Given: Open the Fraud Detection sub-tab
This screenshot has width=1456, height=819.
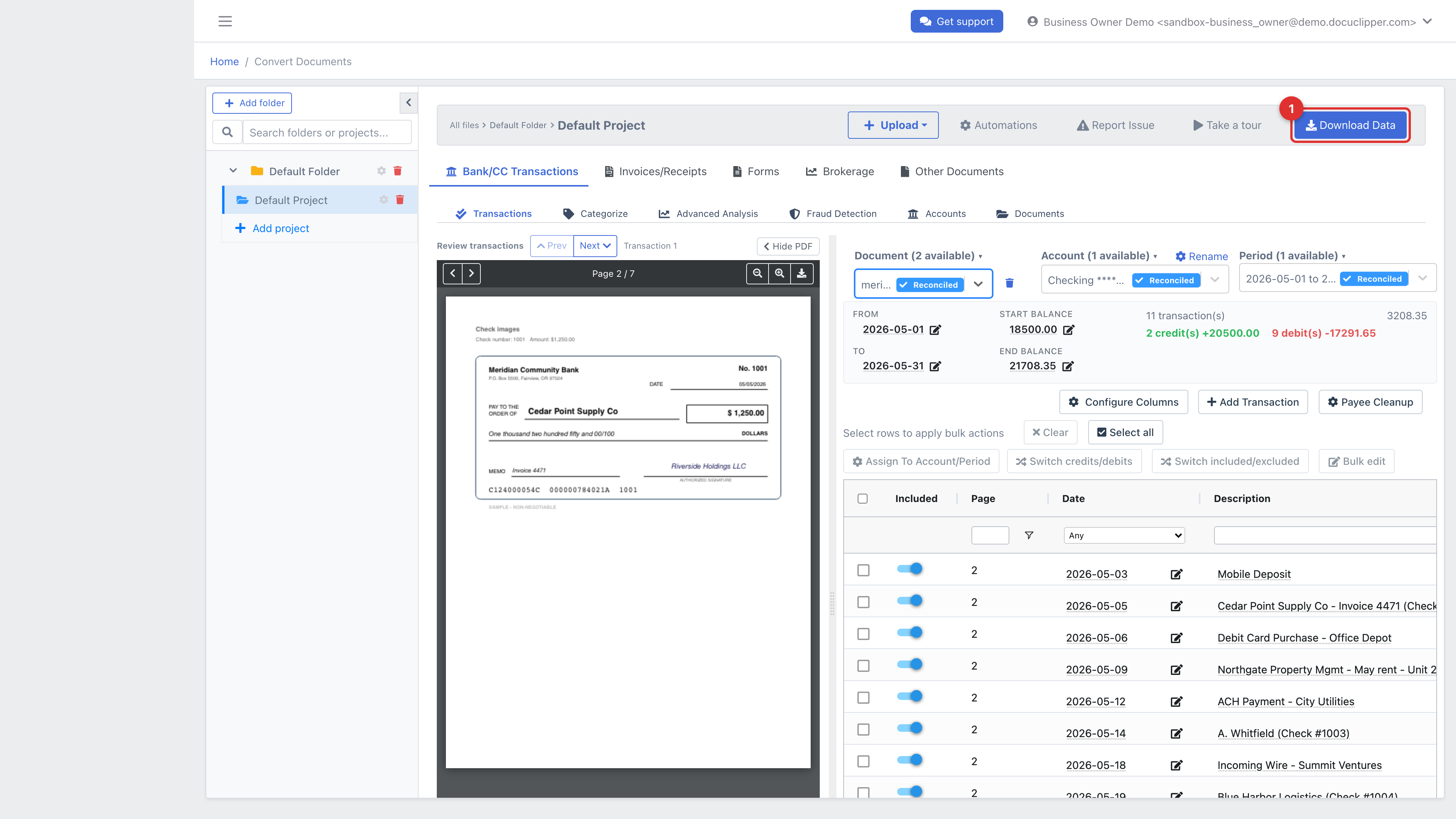Looking at the screenshot, I should 833,213.
